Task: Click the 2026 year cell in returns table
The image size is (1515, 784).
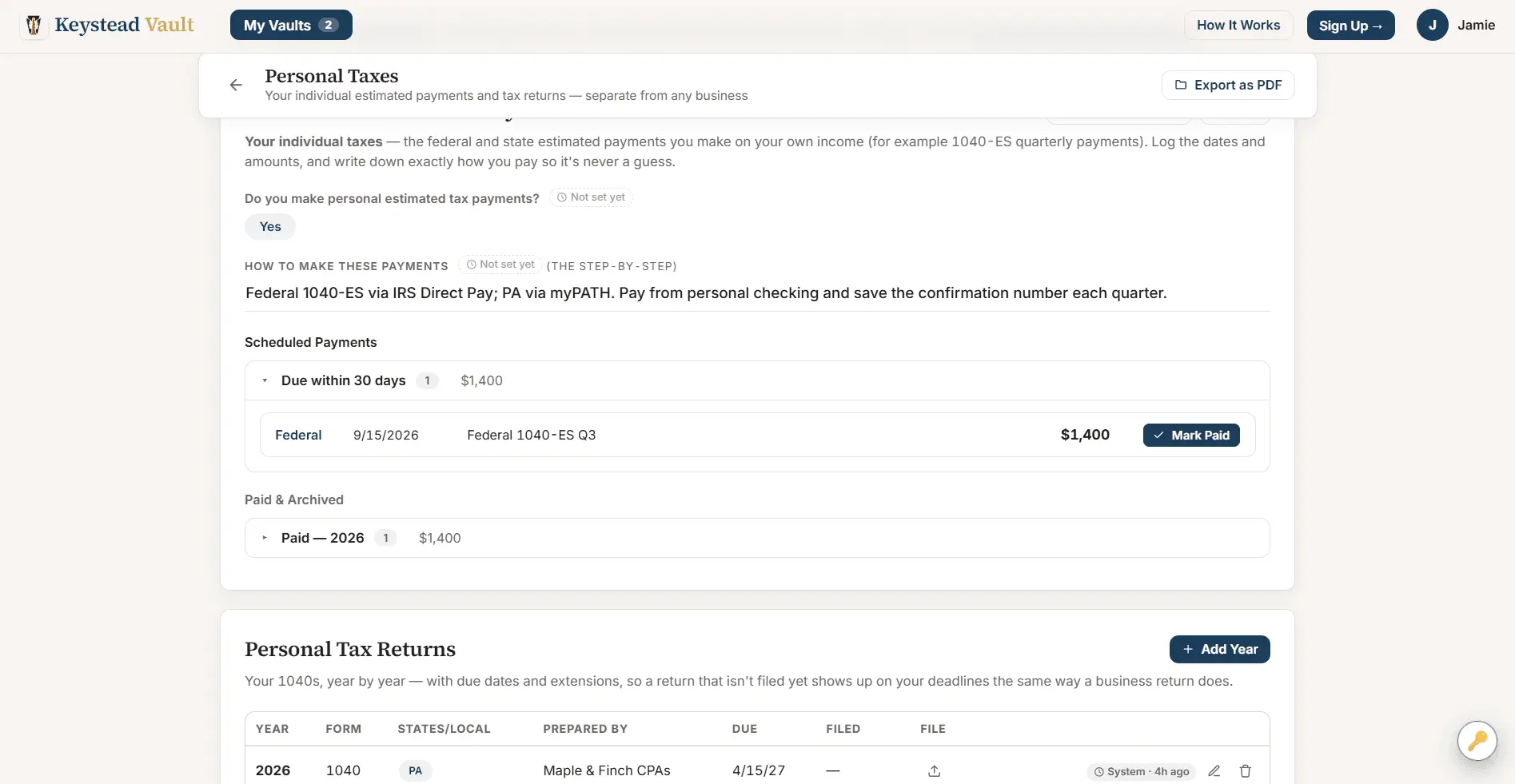Action: [x=273, y=771]
